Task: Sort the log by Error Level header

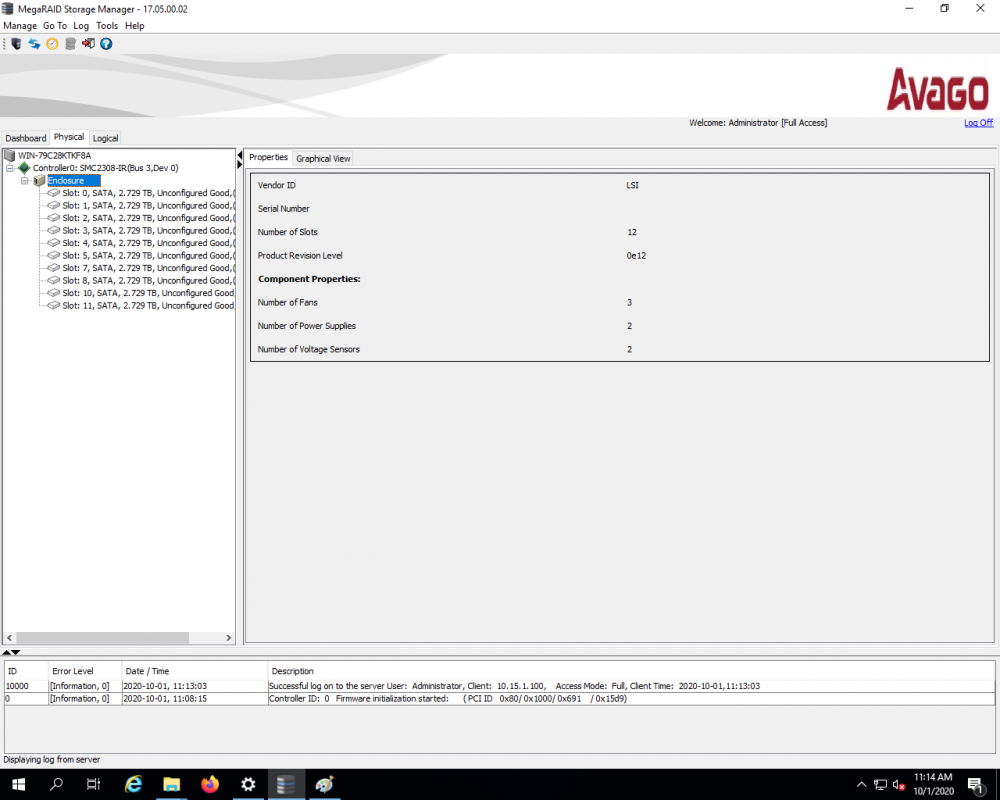Action: 85,671
